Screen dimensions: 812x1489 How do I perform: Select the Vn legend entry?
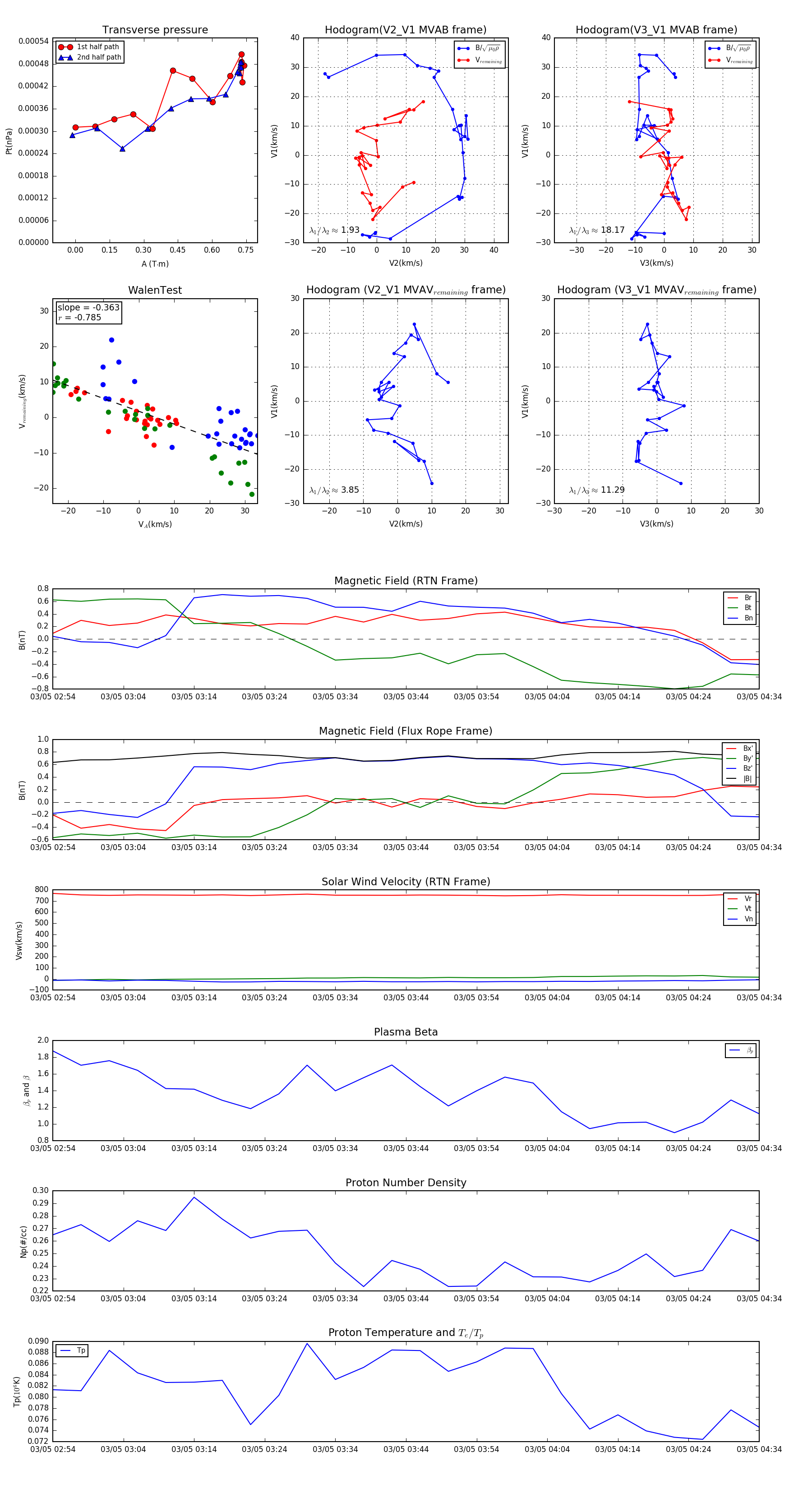click(x=740, y=919)
